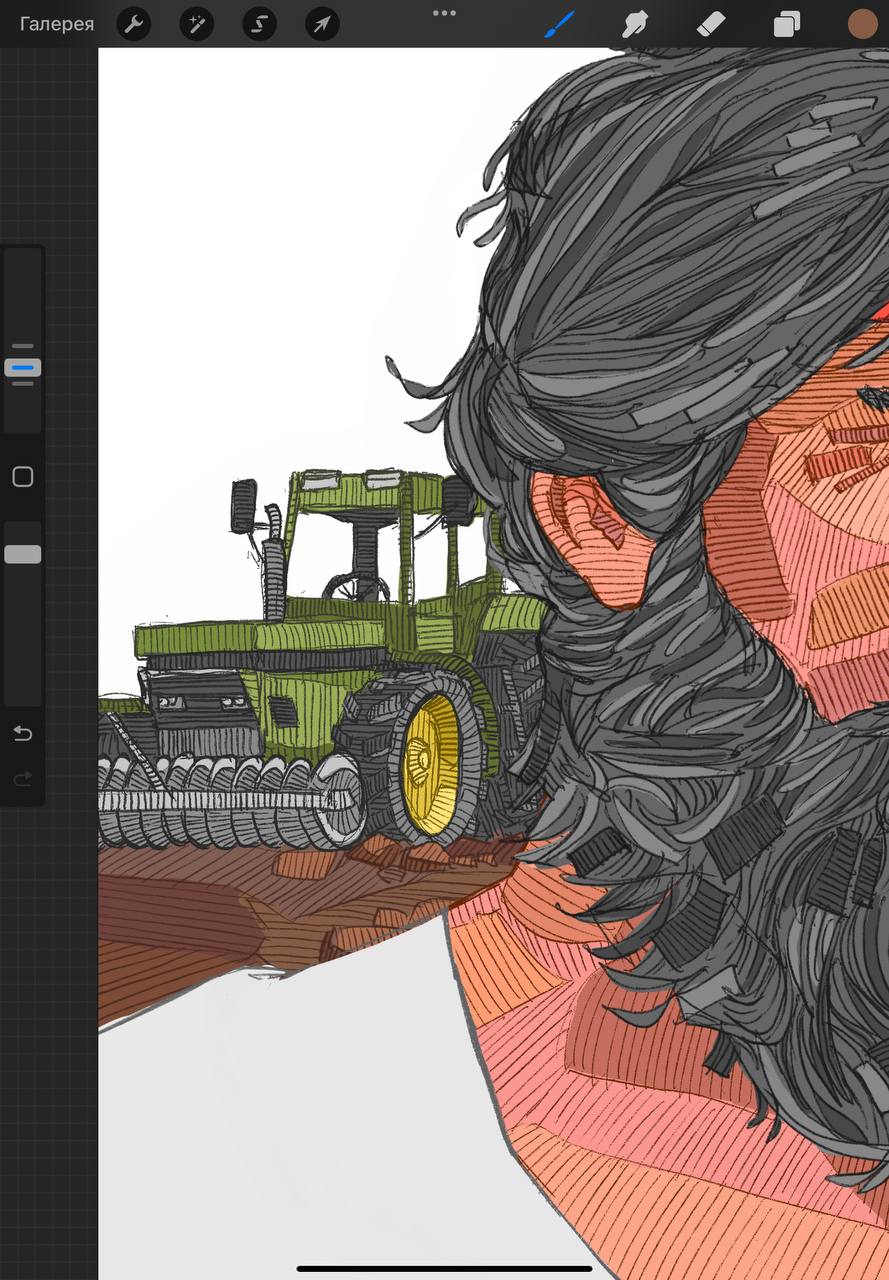Select the Brush paint tool

click(560, 24)
